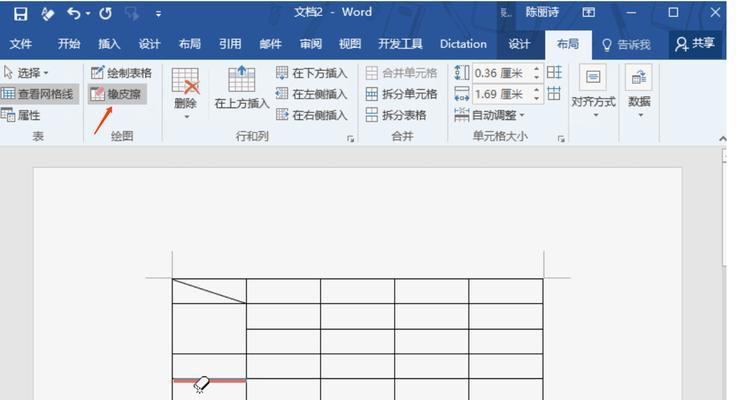Expand the 删除 dropdown arrow
This screenshot has height=400, width=736.
pos(186,116)
